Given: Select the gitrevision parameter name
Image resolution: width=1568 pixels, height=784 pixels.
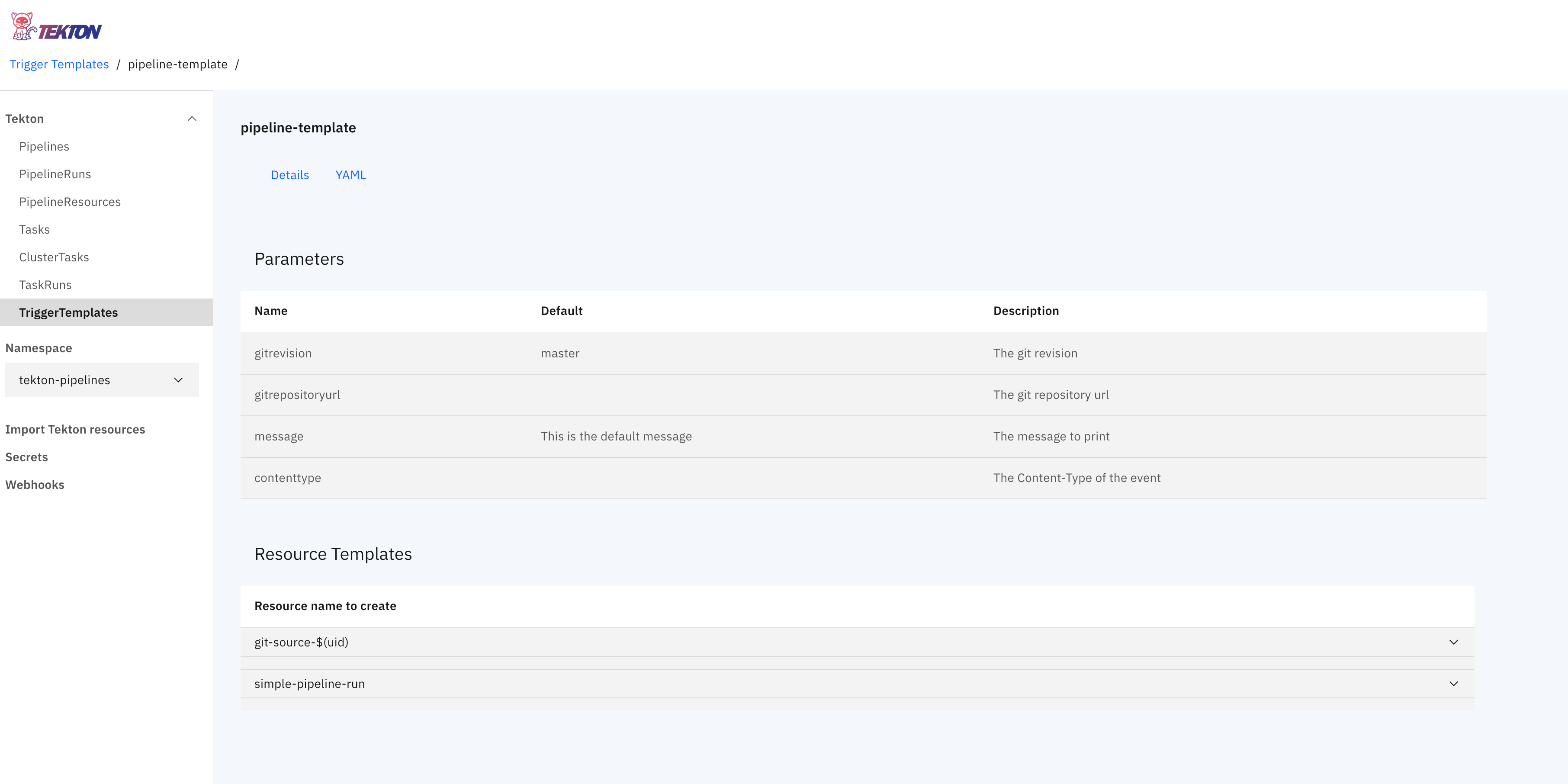Looking at the screenshot, I should 283,353.
